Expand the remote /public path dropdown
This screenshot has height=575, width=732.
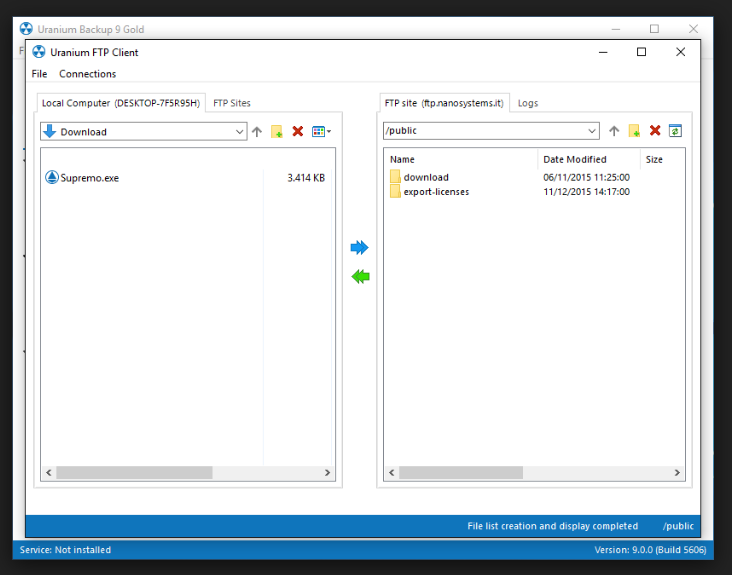(x=592, y=131)
